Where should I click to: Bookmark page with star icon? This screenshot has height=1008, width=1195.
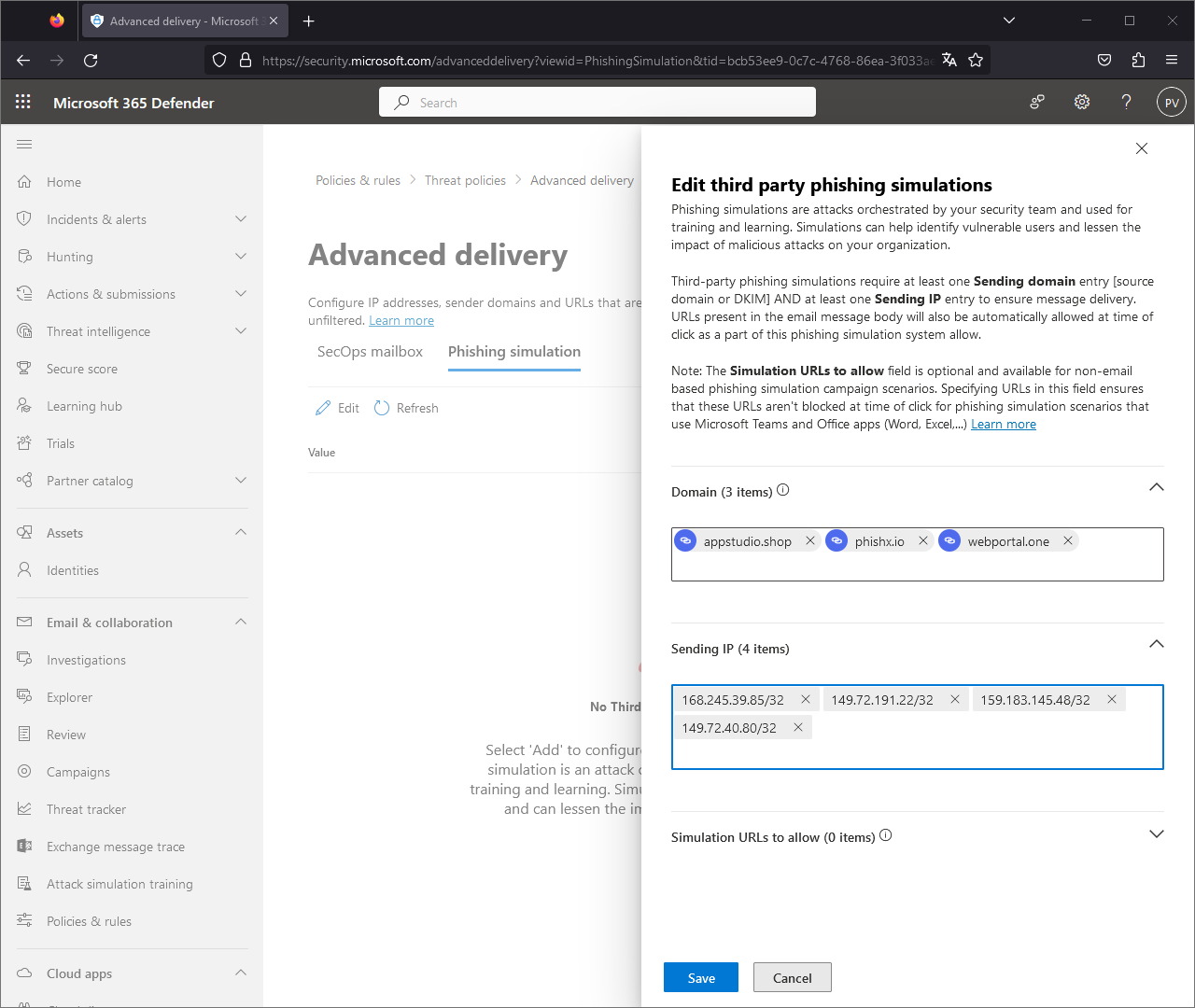tap(976, 60)
